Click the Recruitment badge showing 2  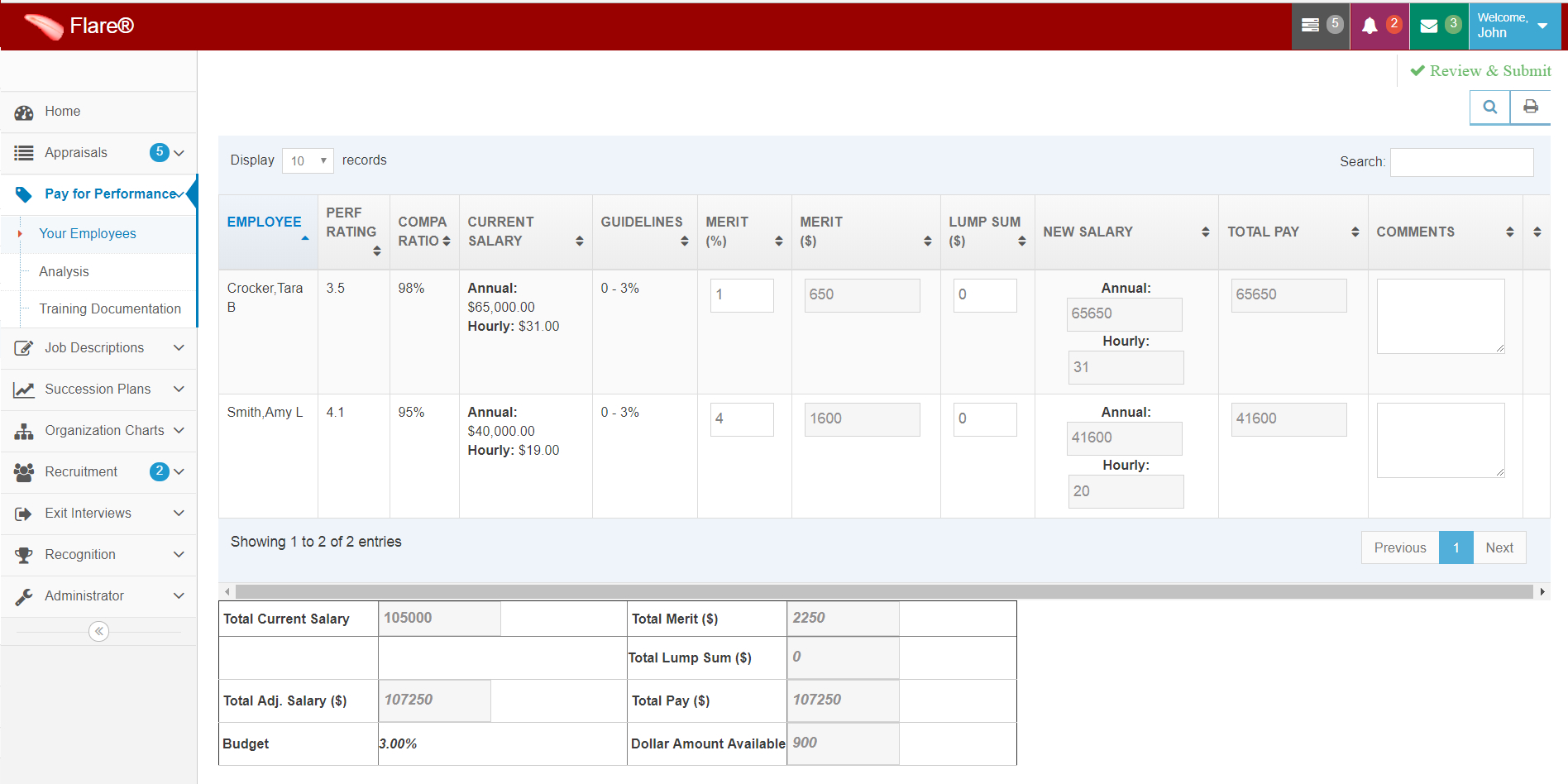point(160,471)
